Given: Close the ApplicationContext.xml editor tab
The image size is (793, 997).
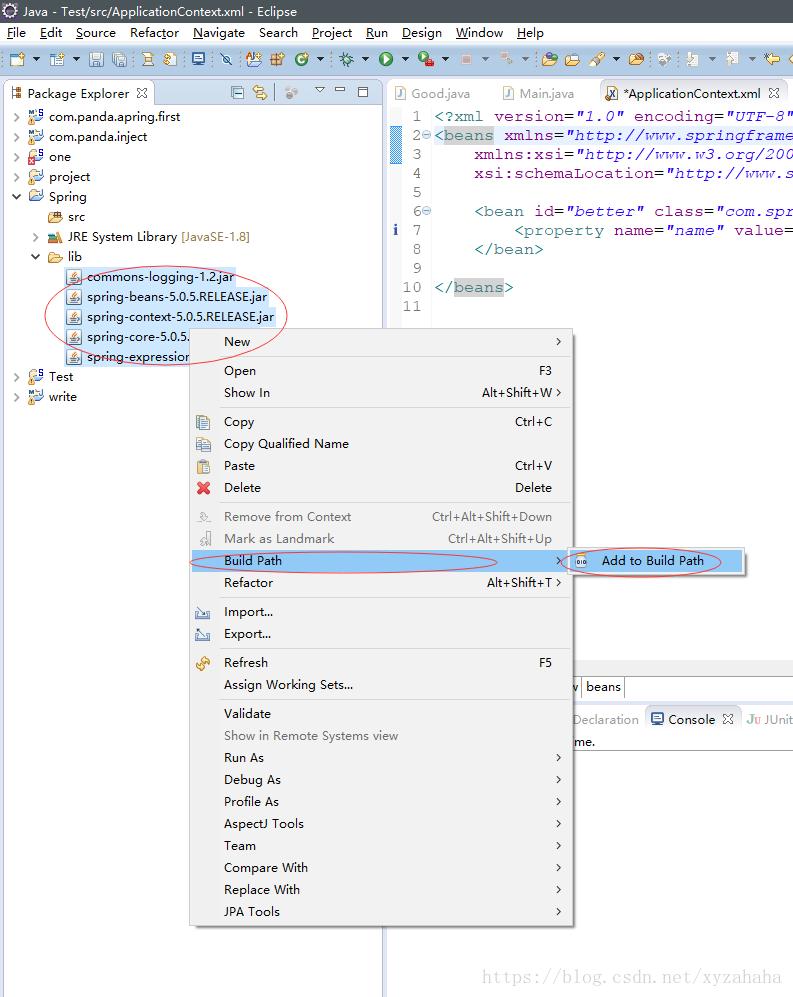Looking at the screenshot, I should [x=774, y=93].
